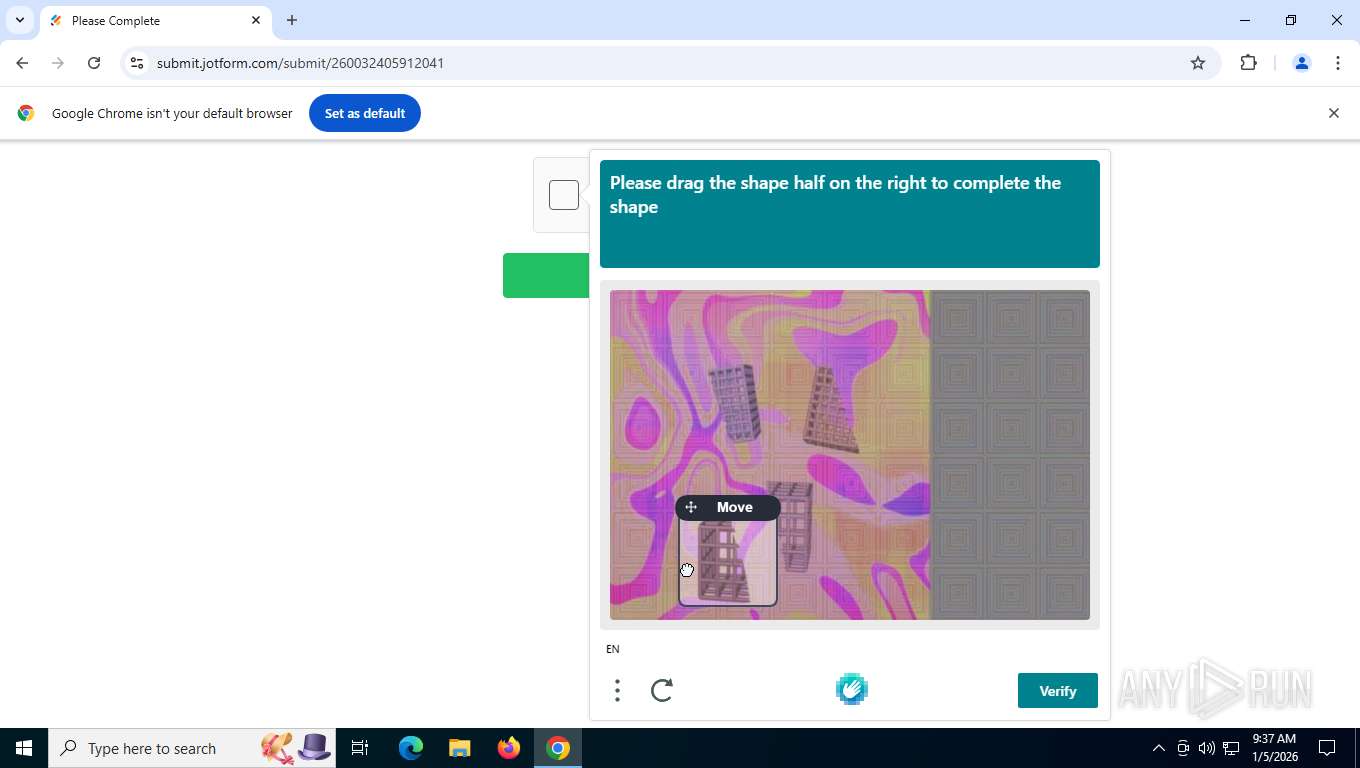This screenshot has width=1360, height=768.
Task: Click the volume speaker icon in the tray
Action: (1206, 748)
